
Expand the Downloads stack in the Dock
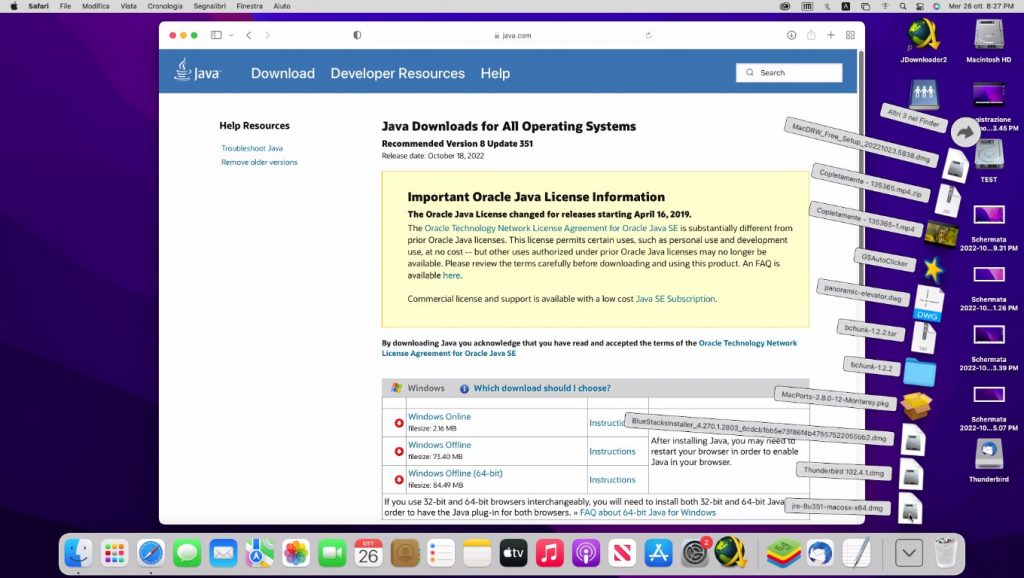click(x=908, y=552)
